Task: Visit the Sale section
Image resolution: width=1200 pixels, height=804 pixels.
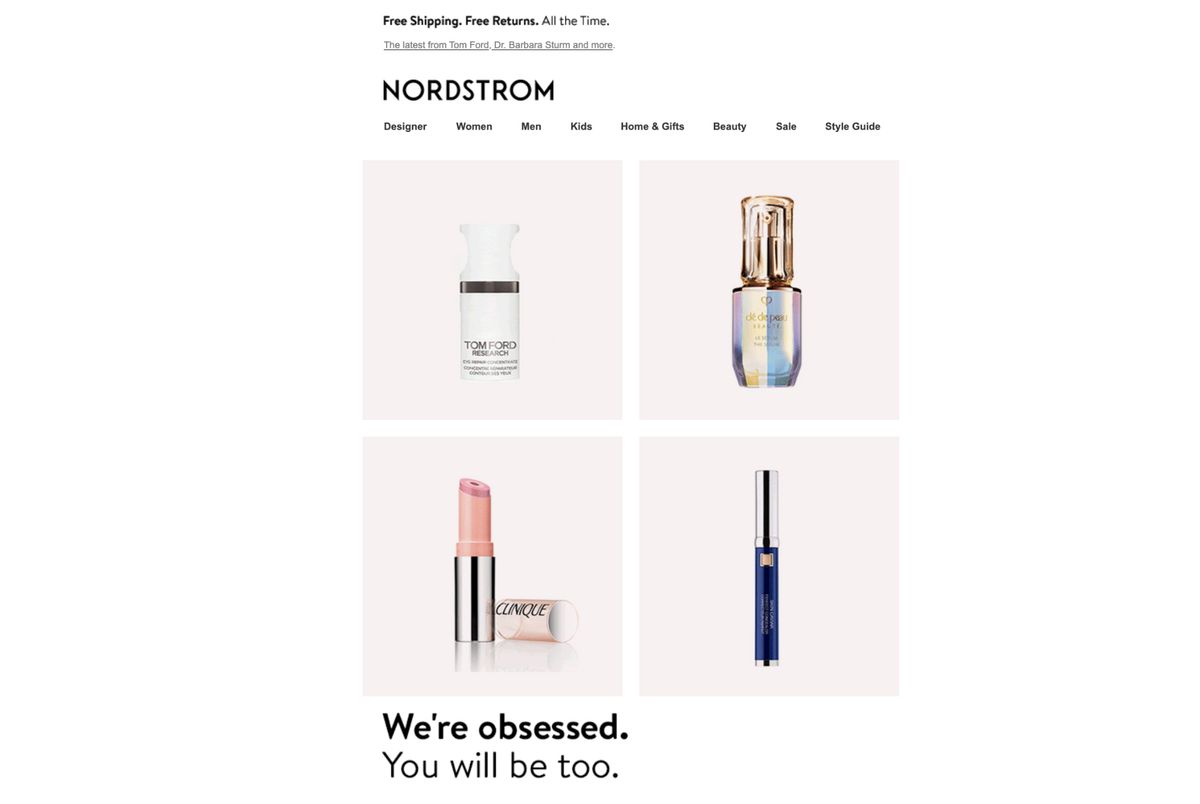Action: click(786, 126)
